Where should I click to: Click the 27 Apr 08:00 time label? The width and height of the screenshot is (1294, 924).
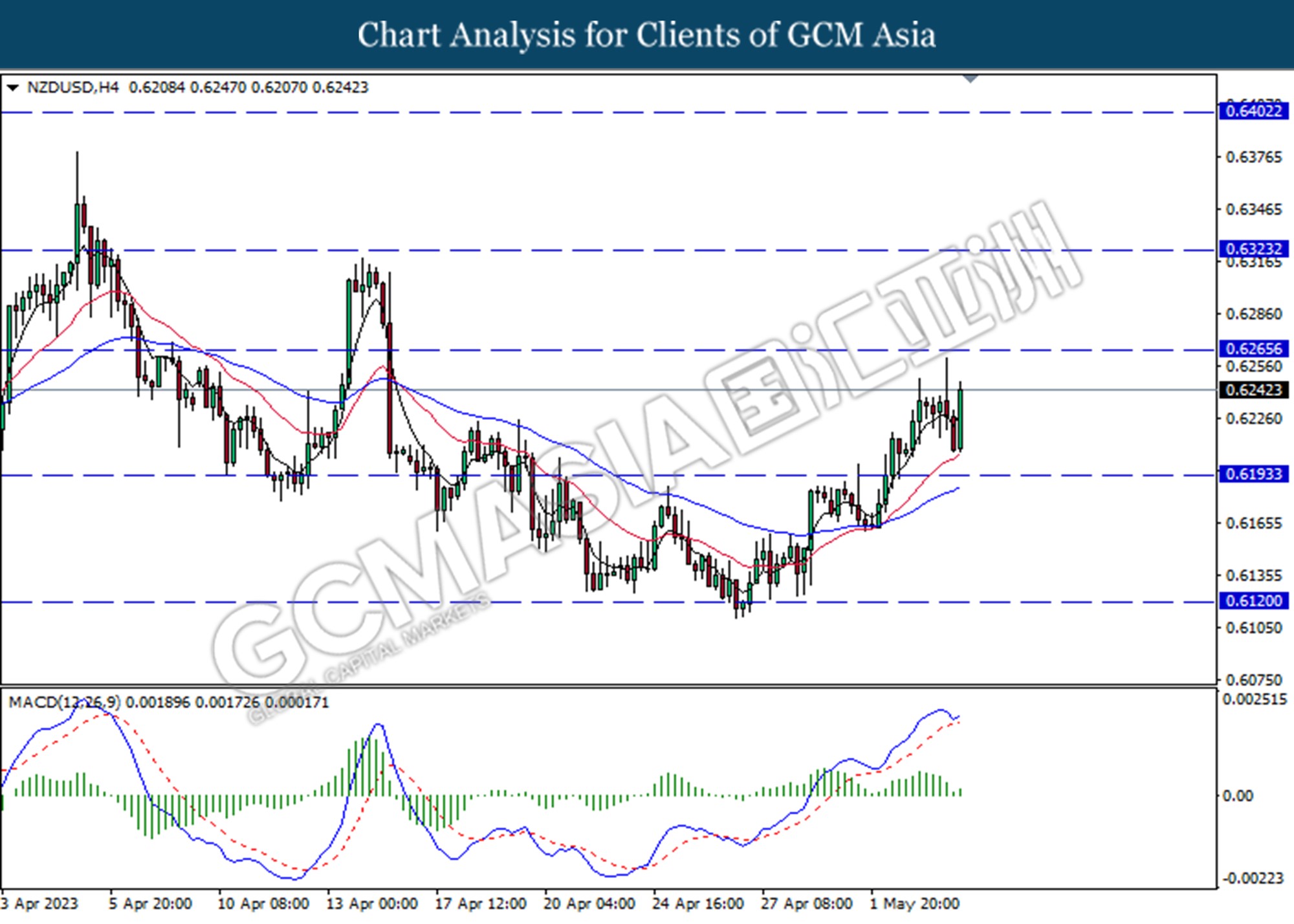(806, 903)
